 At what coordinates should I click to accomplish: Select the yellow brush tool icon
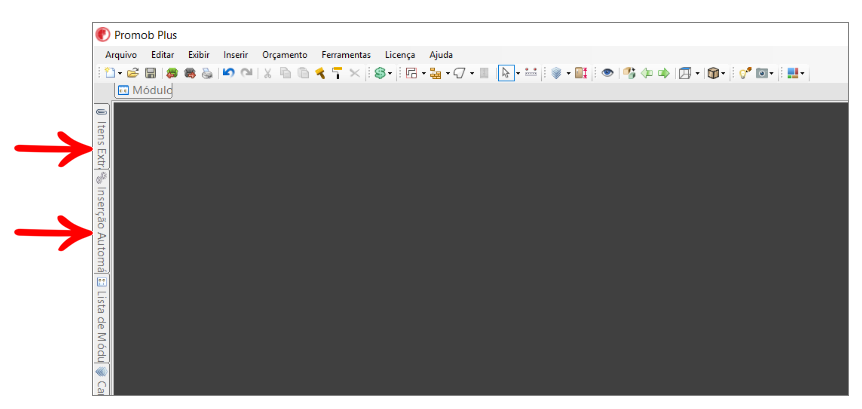tap(320, 73)
